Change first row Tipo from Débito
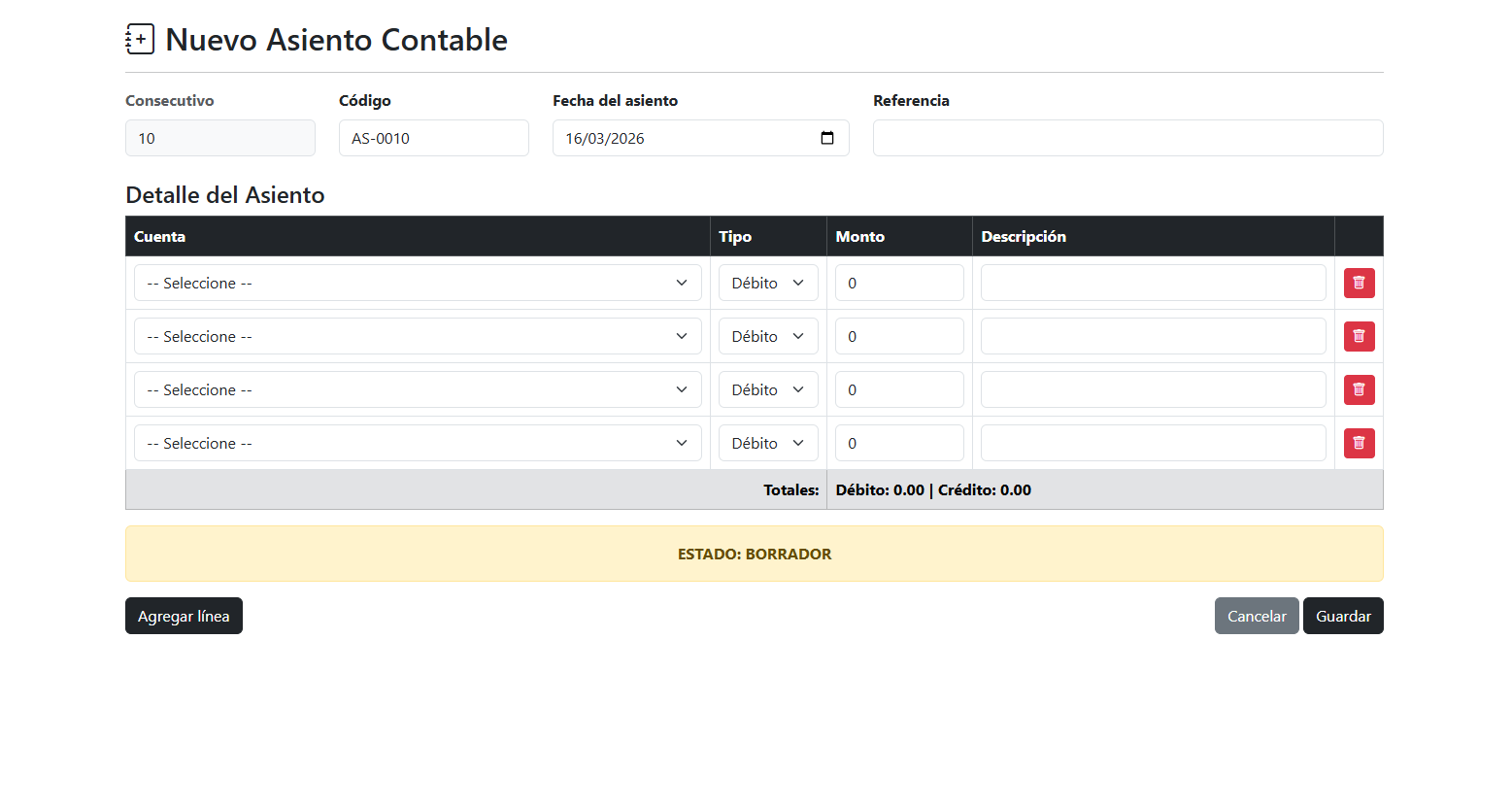 click(x=767, y=283)
